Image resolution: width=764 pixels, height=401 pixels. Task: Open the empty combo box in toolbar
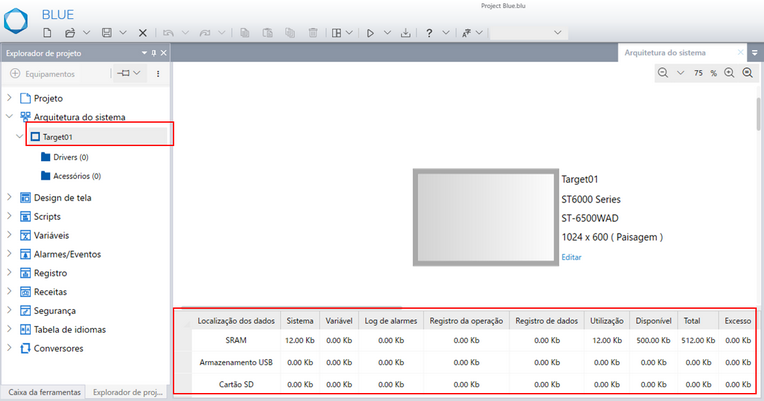click(x=525, y=33)
